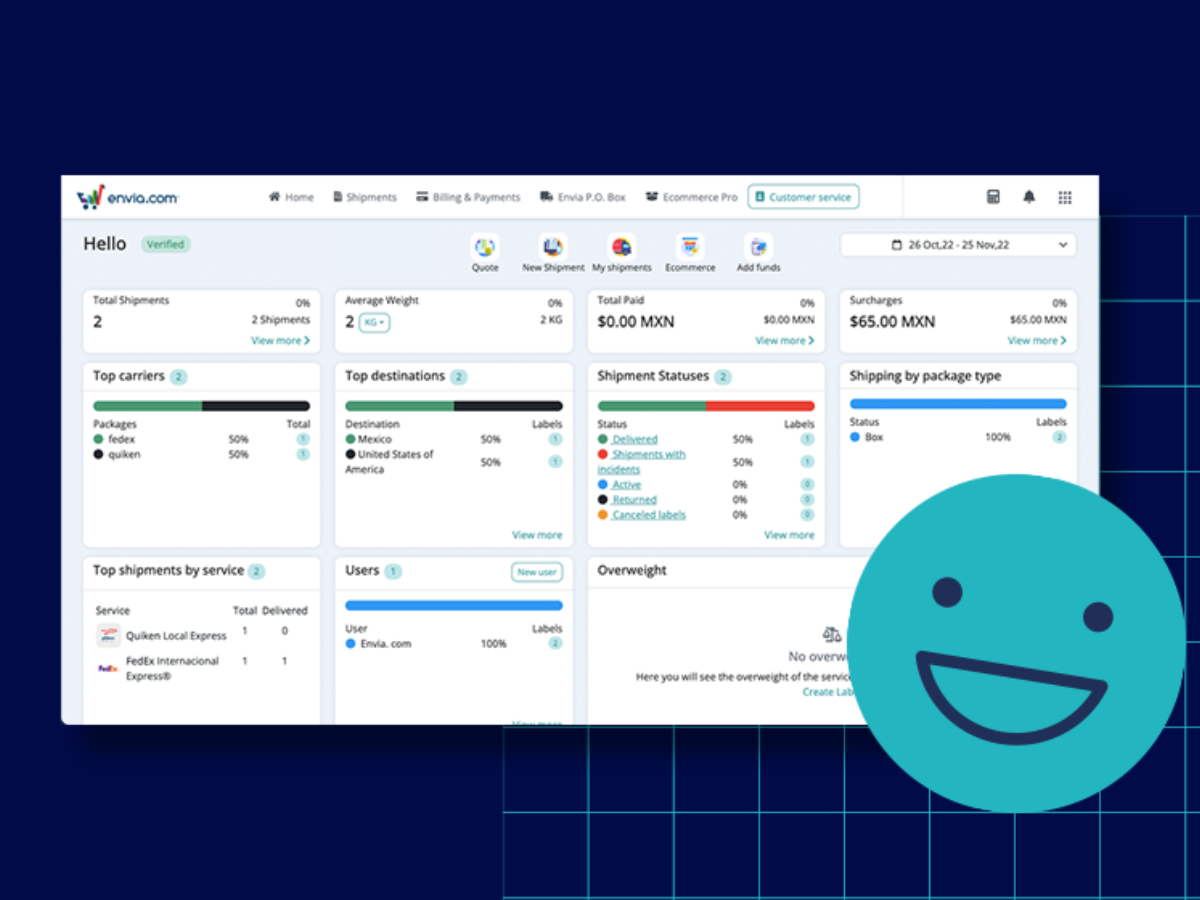Click View more in Top destinations card
The image size is (1200, 900).
click(x=537, y=535)
